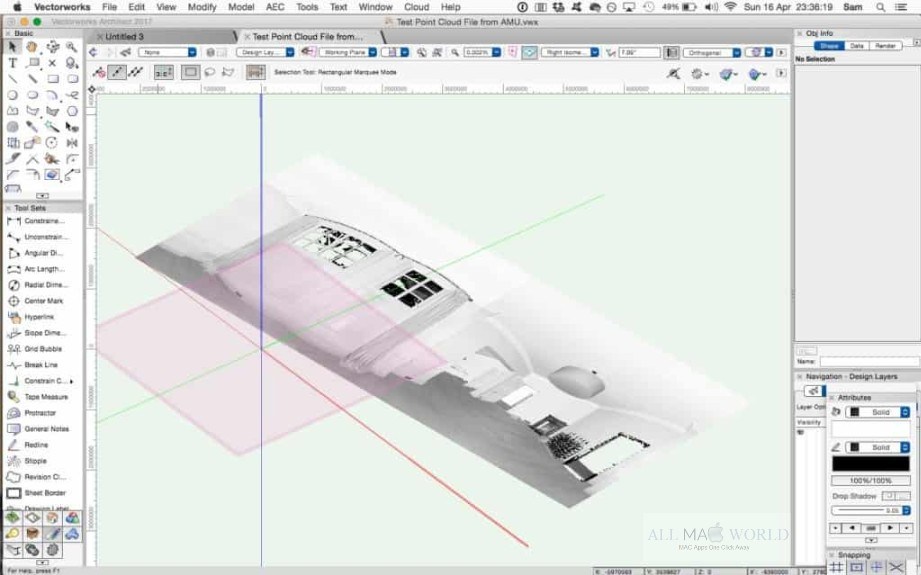Toggle Snap to Intersection in Snapping palette

[896, 567]
